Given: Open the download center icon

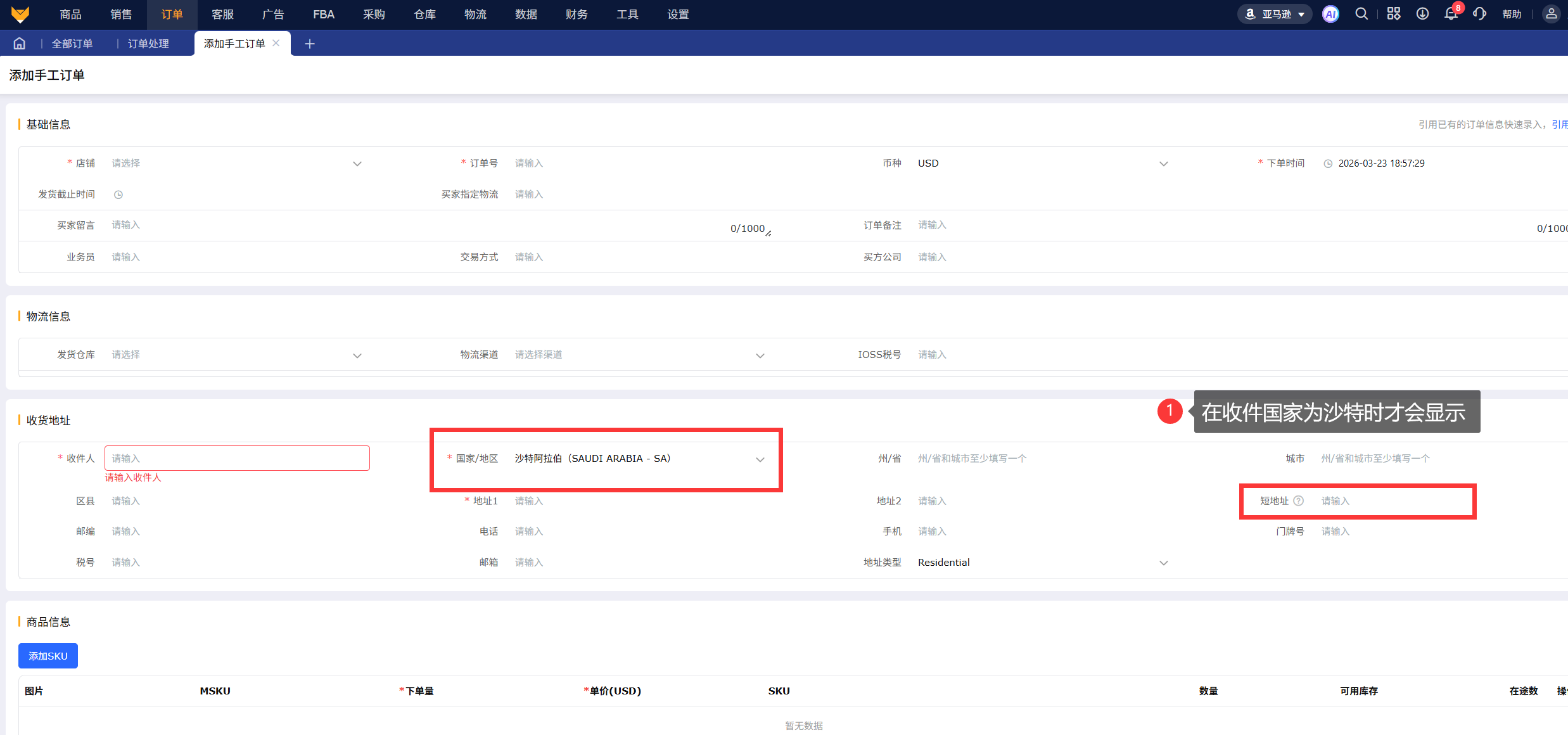Looking at the screenshot, I should pos(1422,14).
